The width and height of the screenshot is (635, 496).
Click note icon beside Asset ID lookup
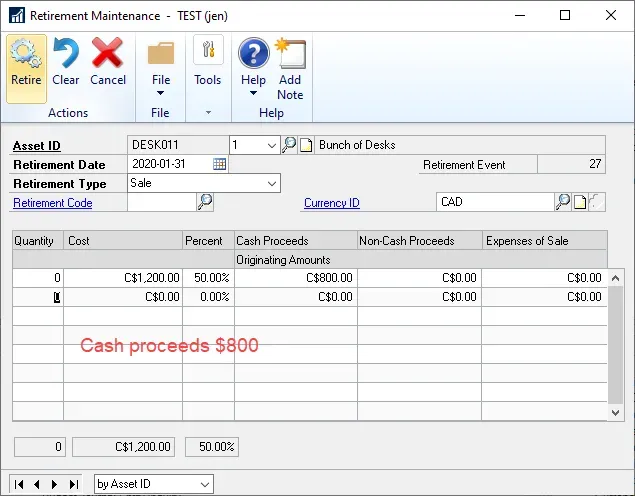click(x=306, y=145)
